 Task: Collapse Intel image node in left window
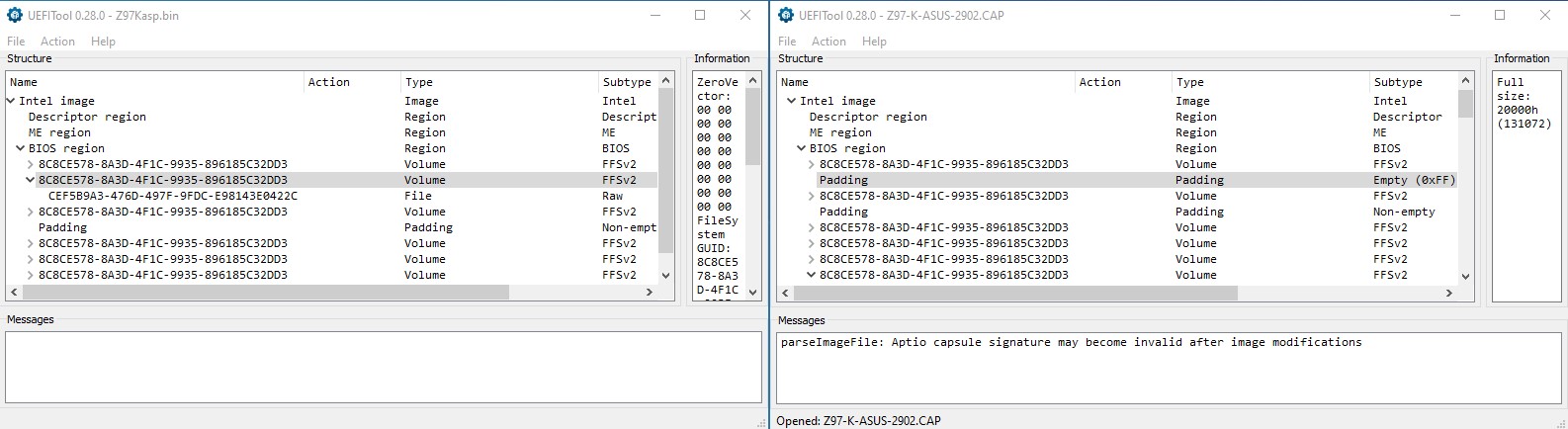pos(11,101)
